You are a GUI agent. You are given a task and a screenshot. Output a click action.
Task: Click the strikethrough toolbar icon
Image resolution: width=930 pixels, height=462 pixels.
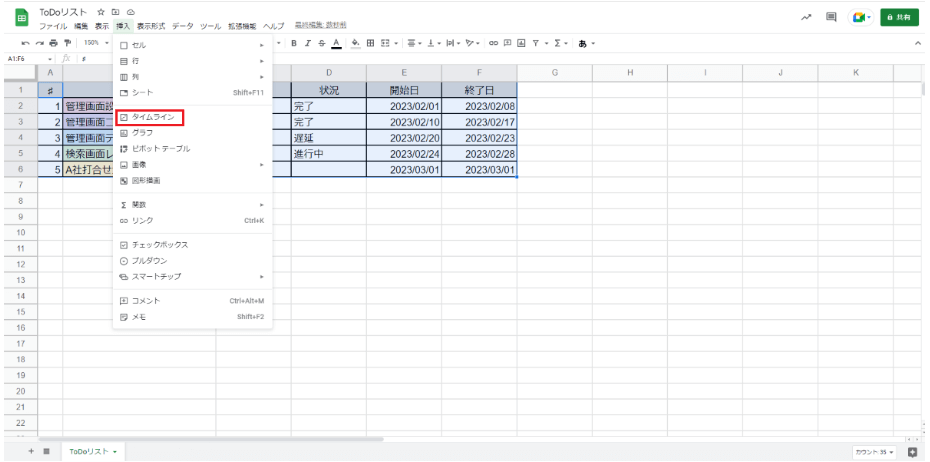[321, 43]
